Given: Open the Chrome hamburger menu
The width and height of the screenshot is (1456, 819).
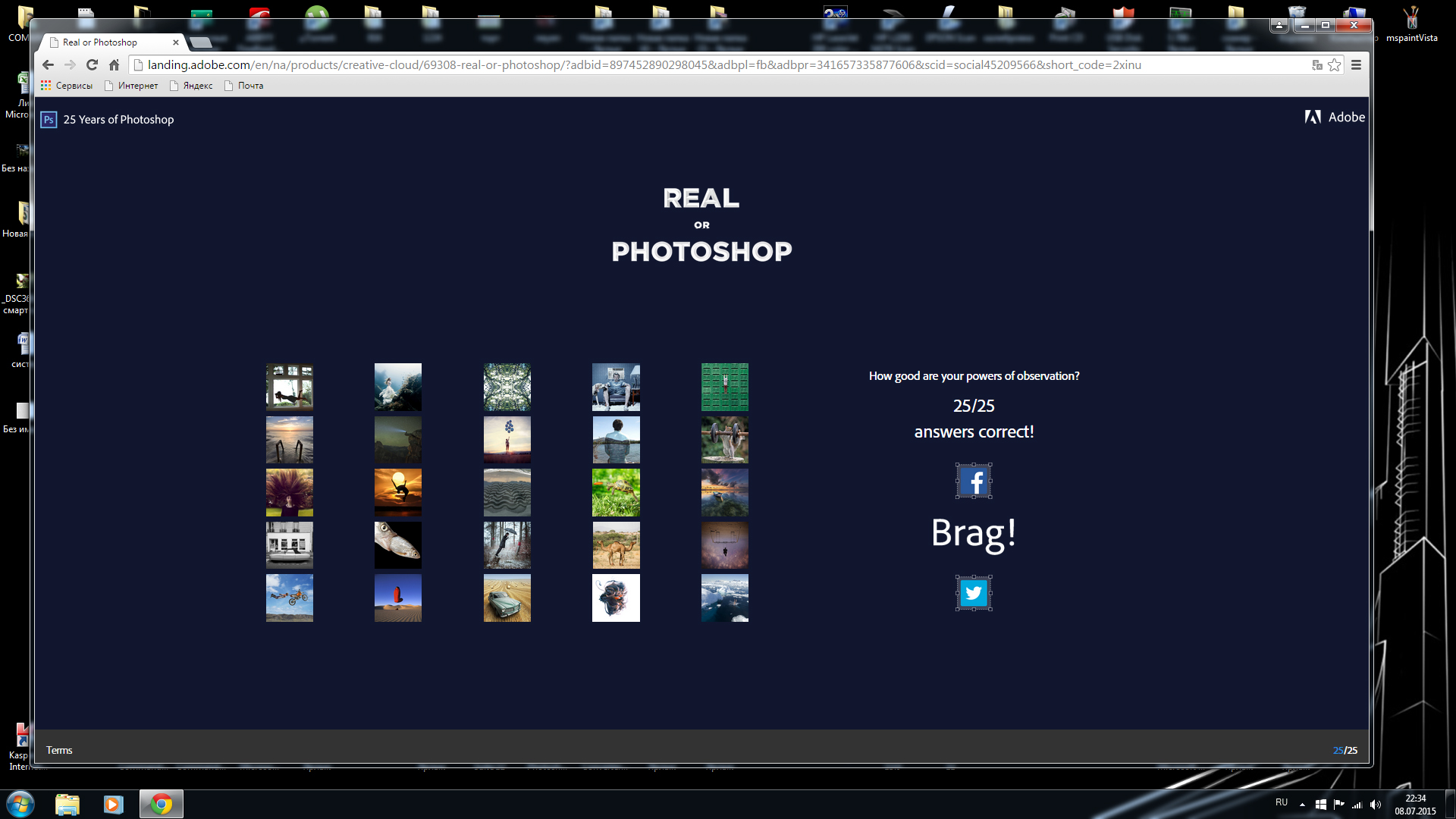Looking at the screenshot, I should pyautogui.click(x=1356, y=65).
